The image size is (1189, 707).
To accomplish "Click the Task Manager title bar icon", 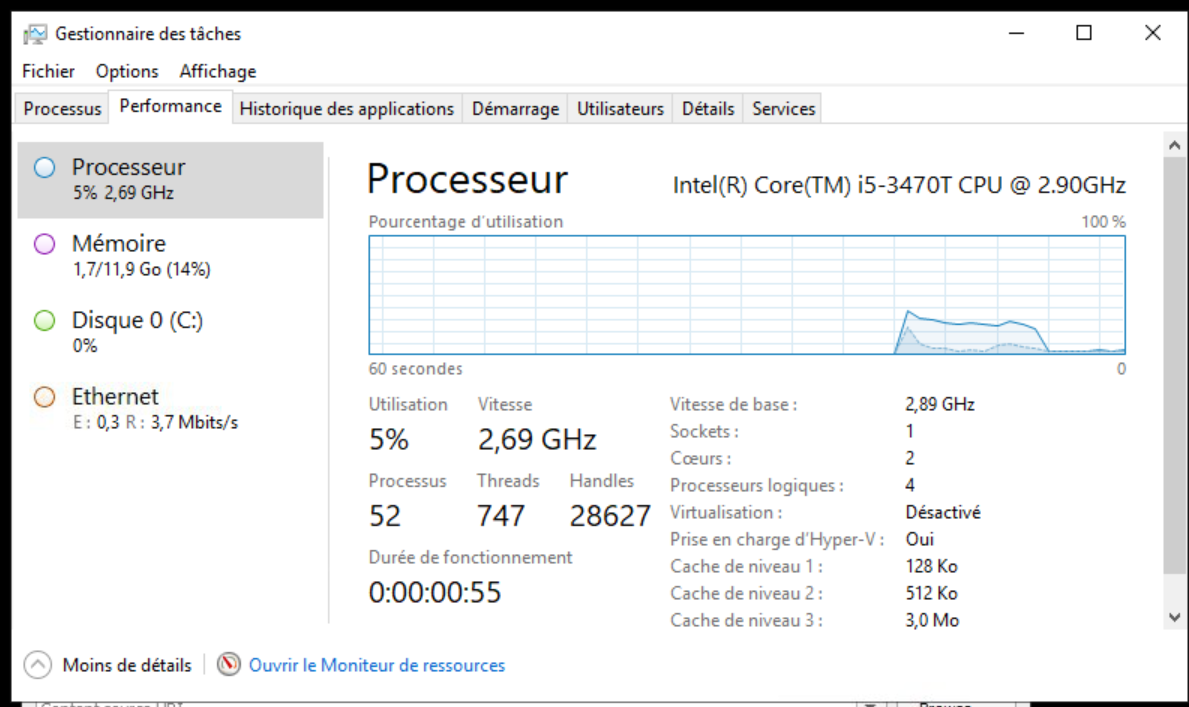I will tap(35, 34).
